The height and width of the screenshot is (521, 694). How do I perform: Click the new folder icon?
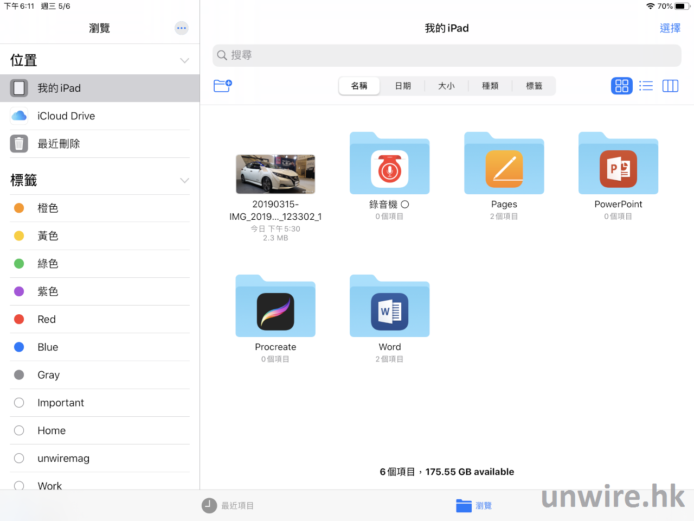click(222, 86)
